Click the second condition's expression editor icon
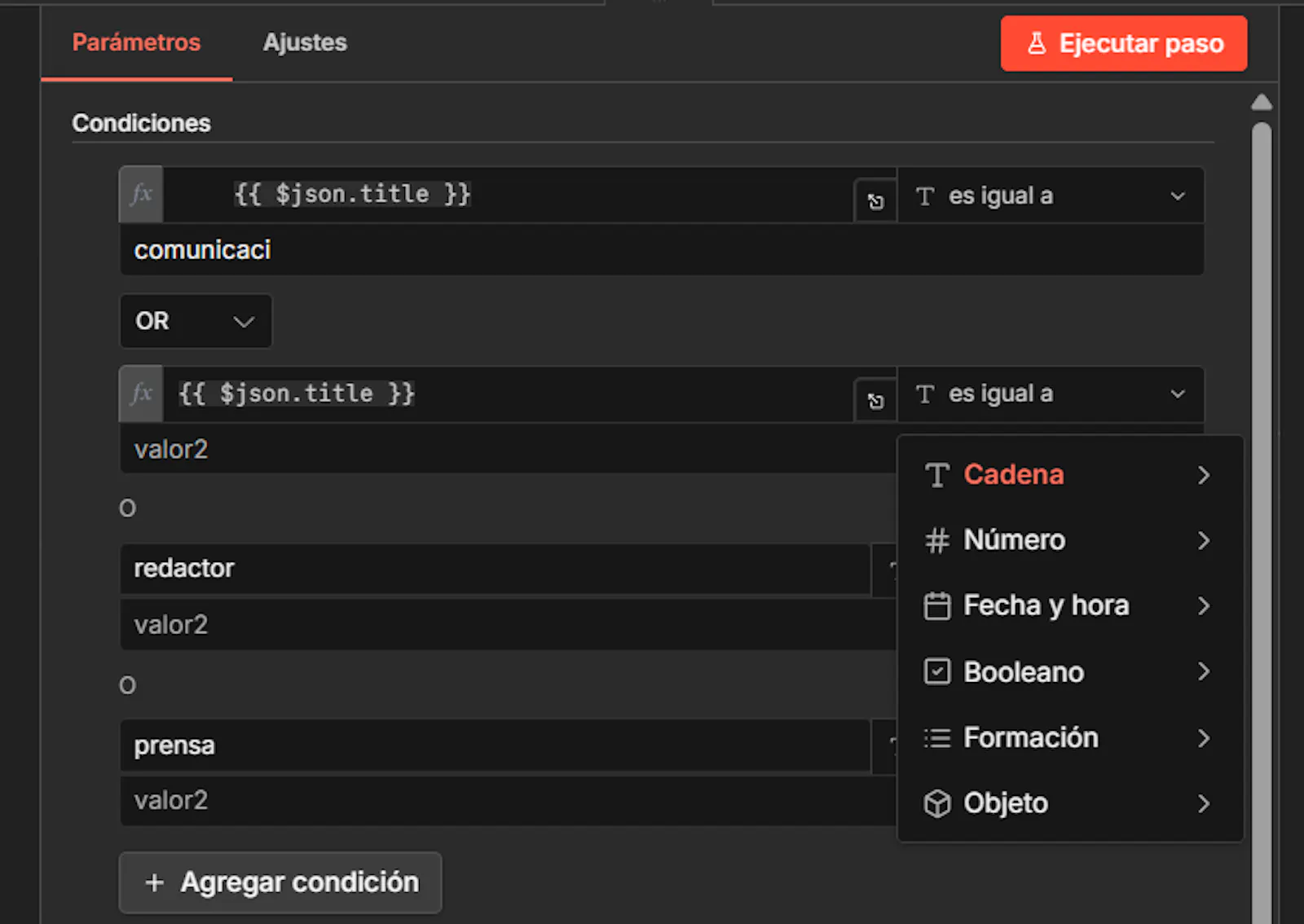The height and width of the screenshot is (924, 1304). click(x=875, y=401)
